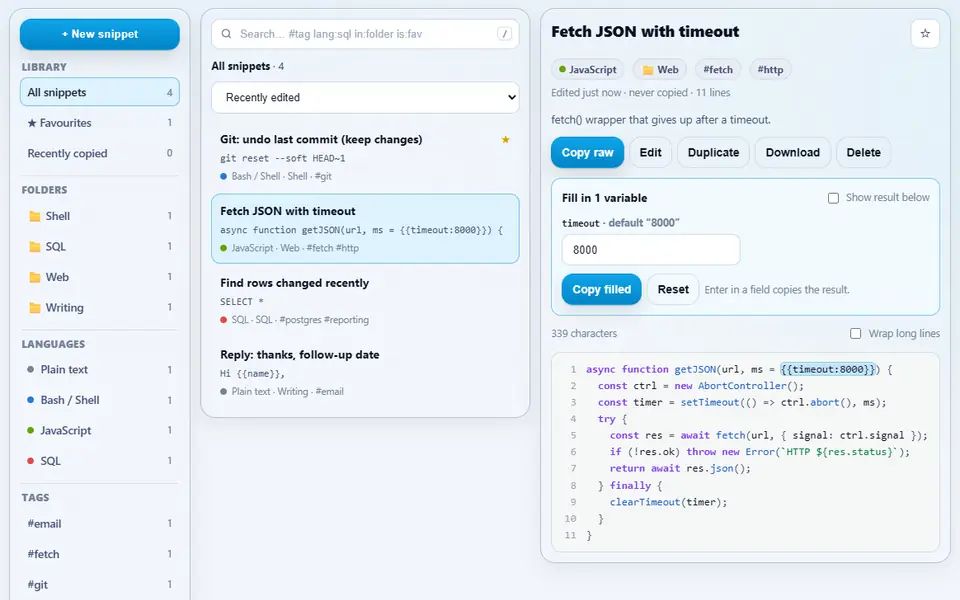The width and height of the screenshot is (960, 600).
Task: Click the favourite star icon in snippet header
Action: coord(924,34)
